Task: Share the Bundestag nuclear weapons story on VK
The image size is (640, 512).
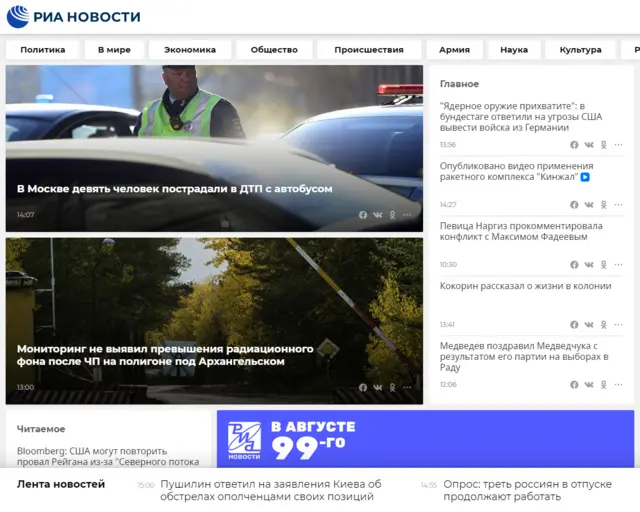Action: (x=589, y=145)
